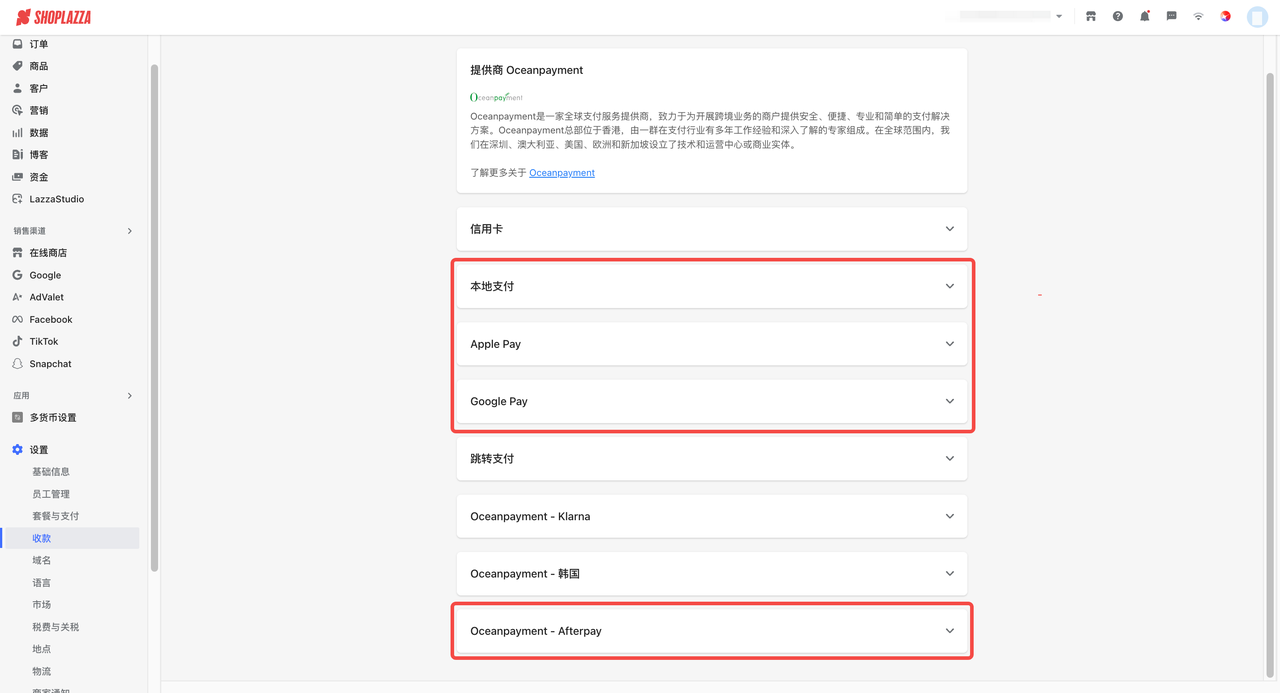The image size is (1280, 693).
Task: Click the Shoplazza logo
Action: [x=54, y=17]
